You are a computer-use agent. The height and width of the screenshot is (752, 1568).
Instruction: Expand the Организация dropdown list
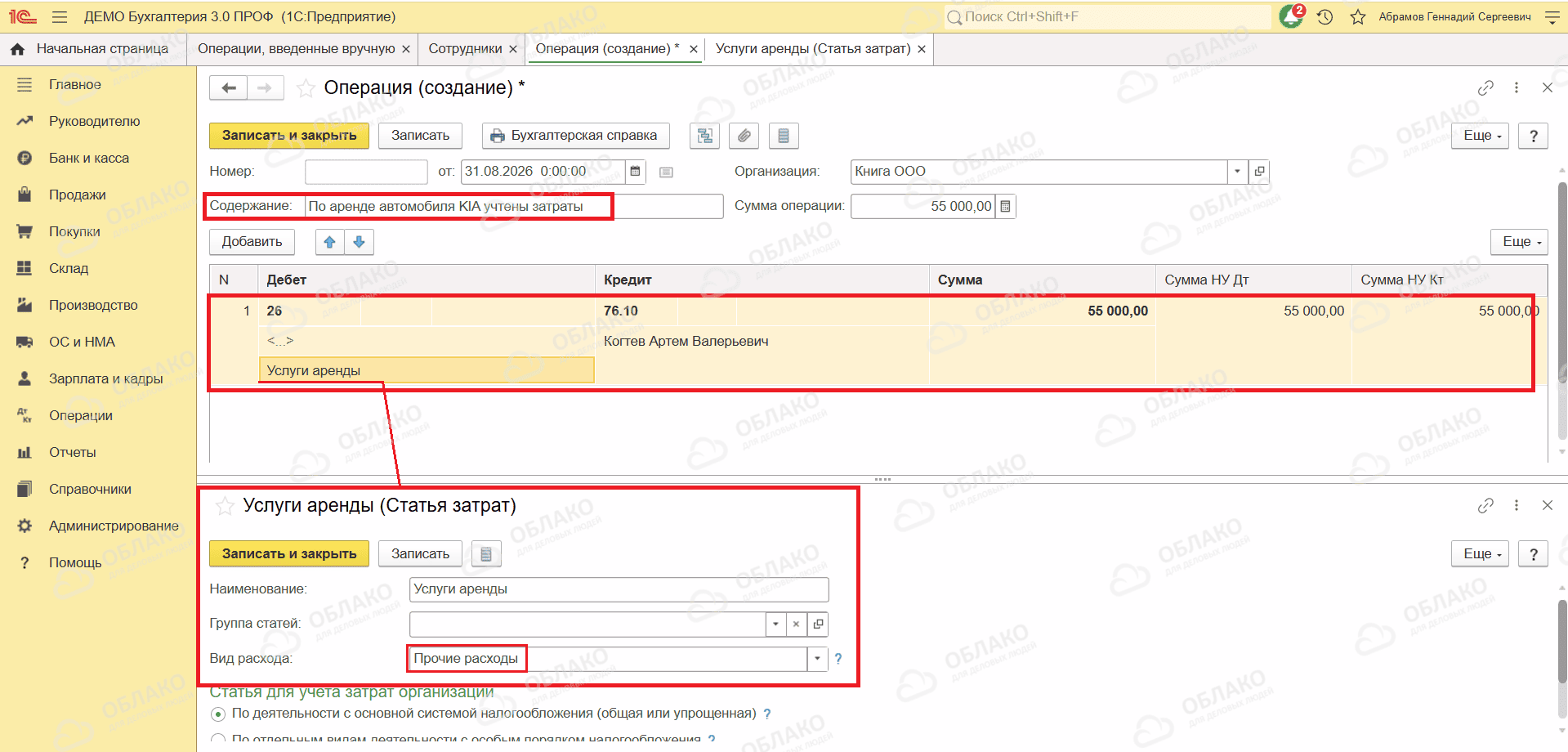point(1237,172)
